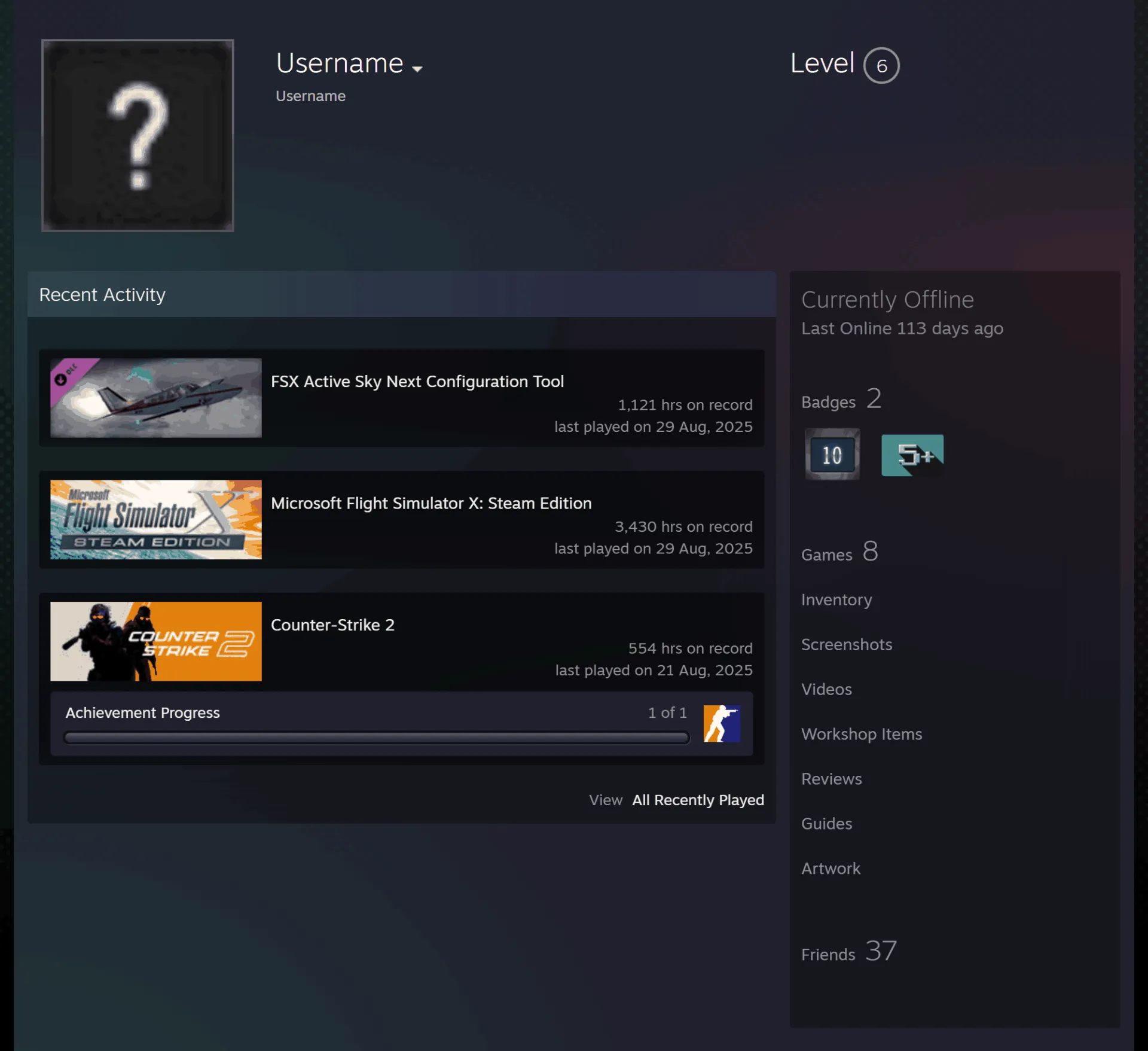Click 'Last Online 113 days ago' text

(x=902, y=328)
